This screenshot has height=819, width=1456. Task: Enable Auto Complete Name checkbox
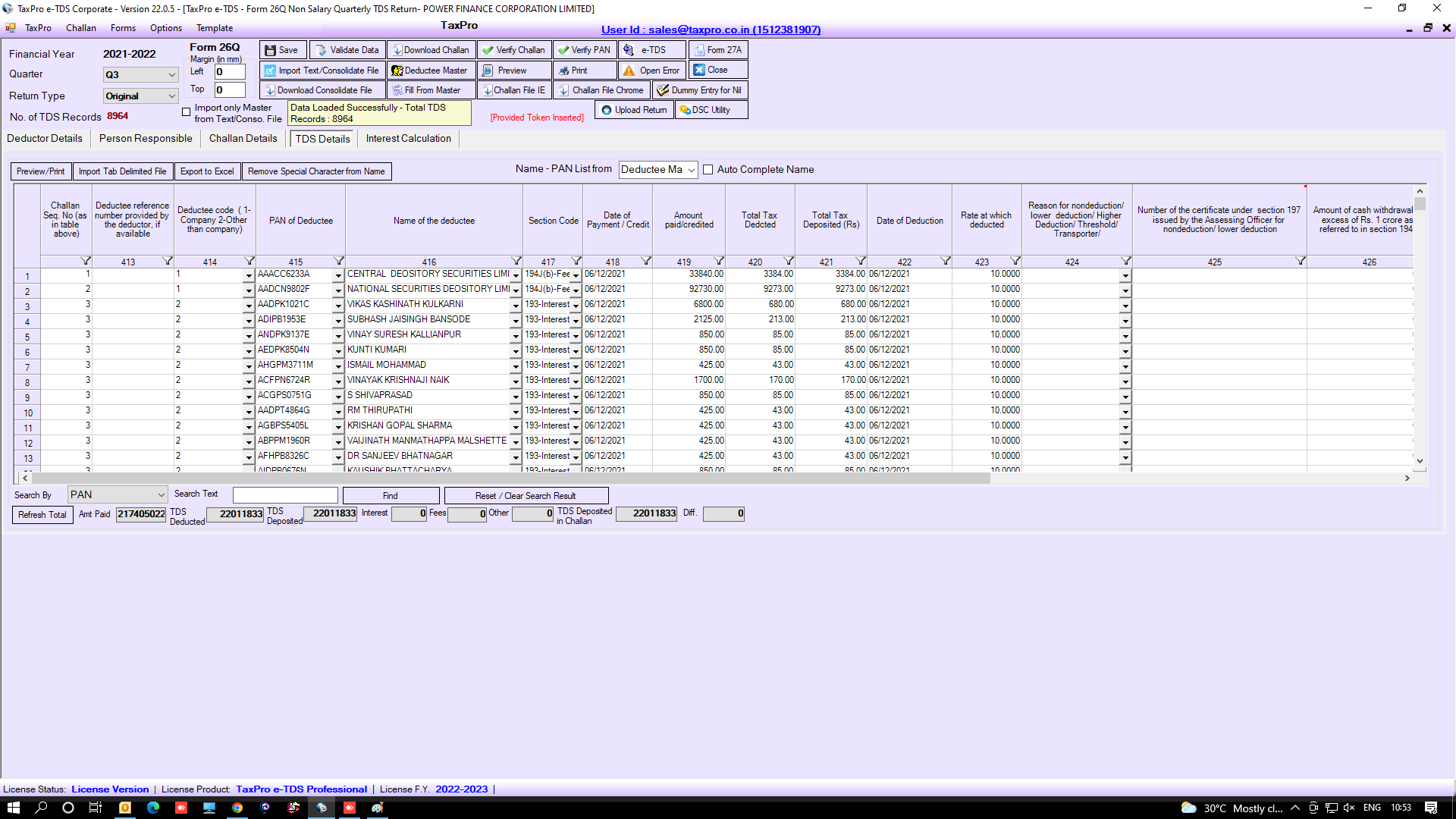point(708,170)
